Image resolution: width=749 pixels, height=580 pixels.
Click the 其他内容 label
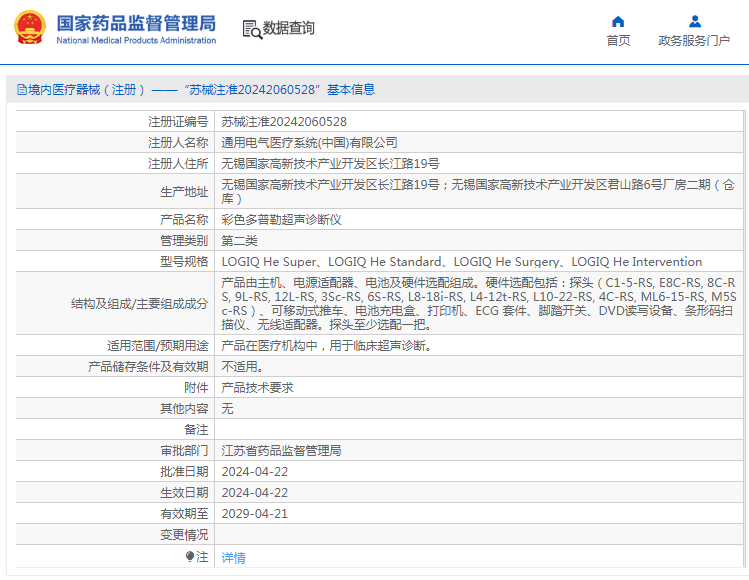[184, 409]
